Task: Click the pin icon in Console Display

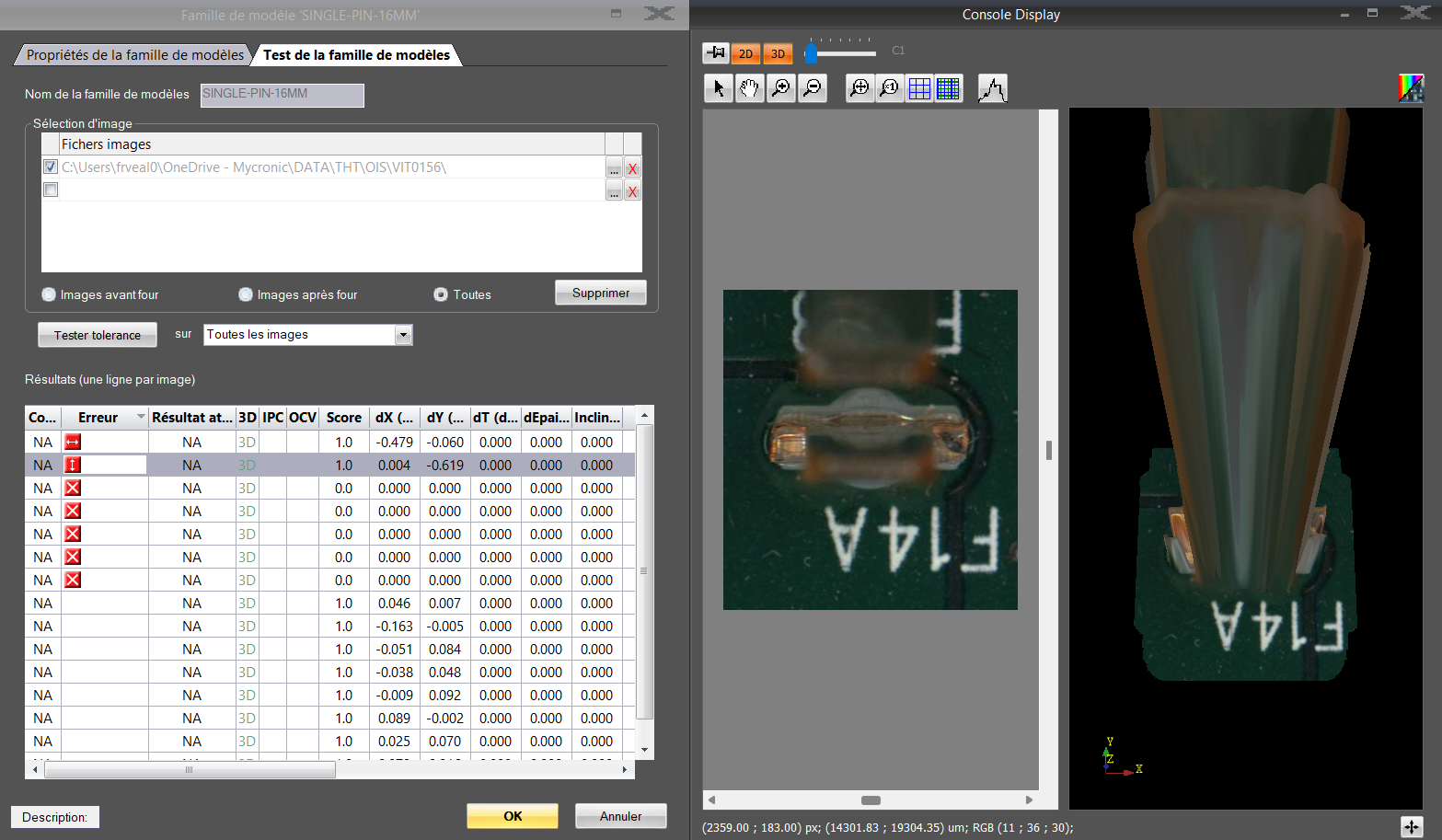Action: 716,53
